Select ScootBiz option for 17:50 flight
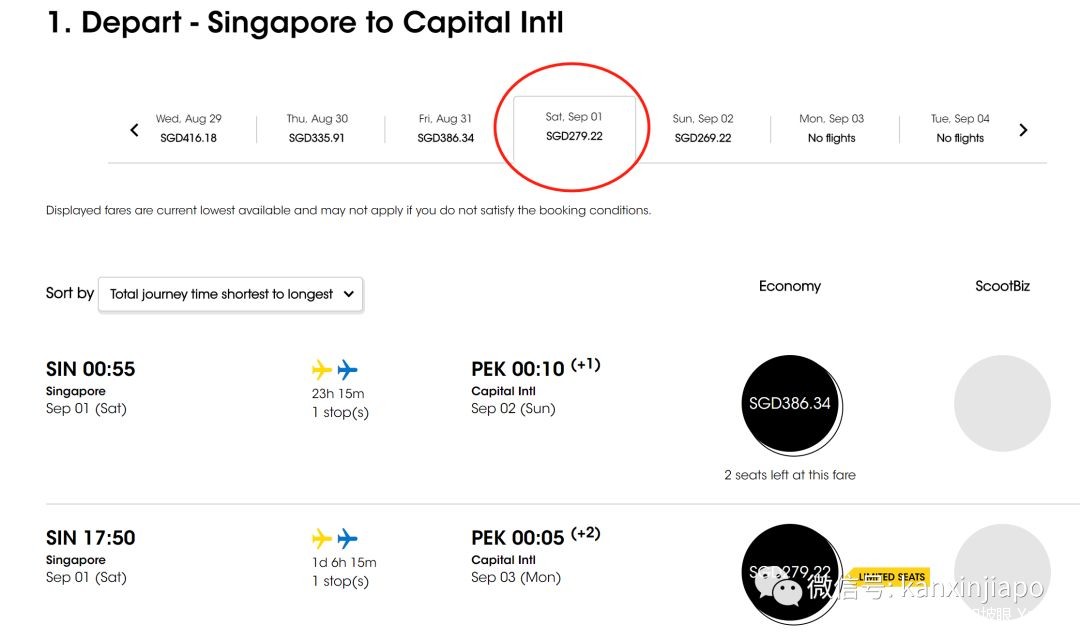1080x639 pixels. [x=1002, y=572]
